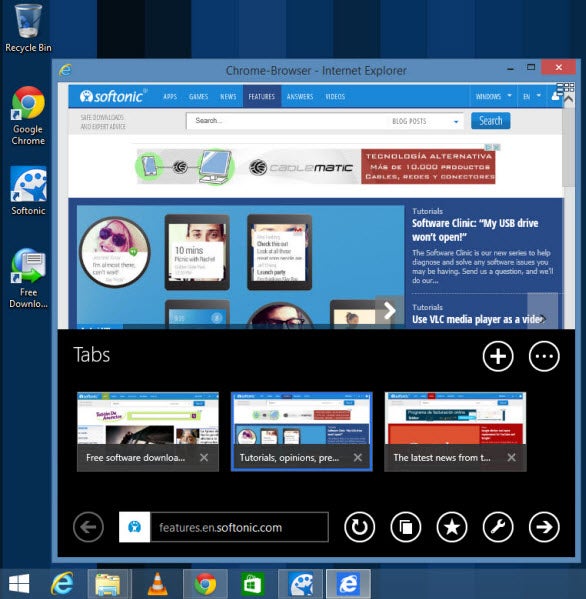Screen dimensions: 586x599
Task: Open the ANSWERS section on Softonic
Action: [x=300, y=97]
